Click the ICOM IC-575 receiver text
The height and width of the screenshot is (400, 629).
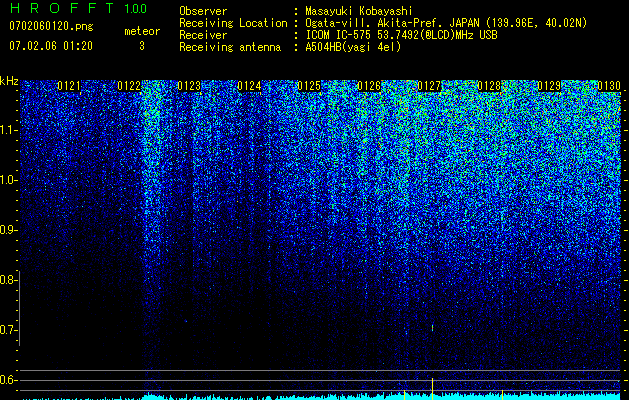click(x=401, y=35)
